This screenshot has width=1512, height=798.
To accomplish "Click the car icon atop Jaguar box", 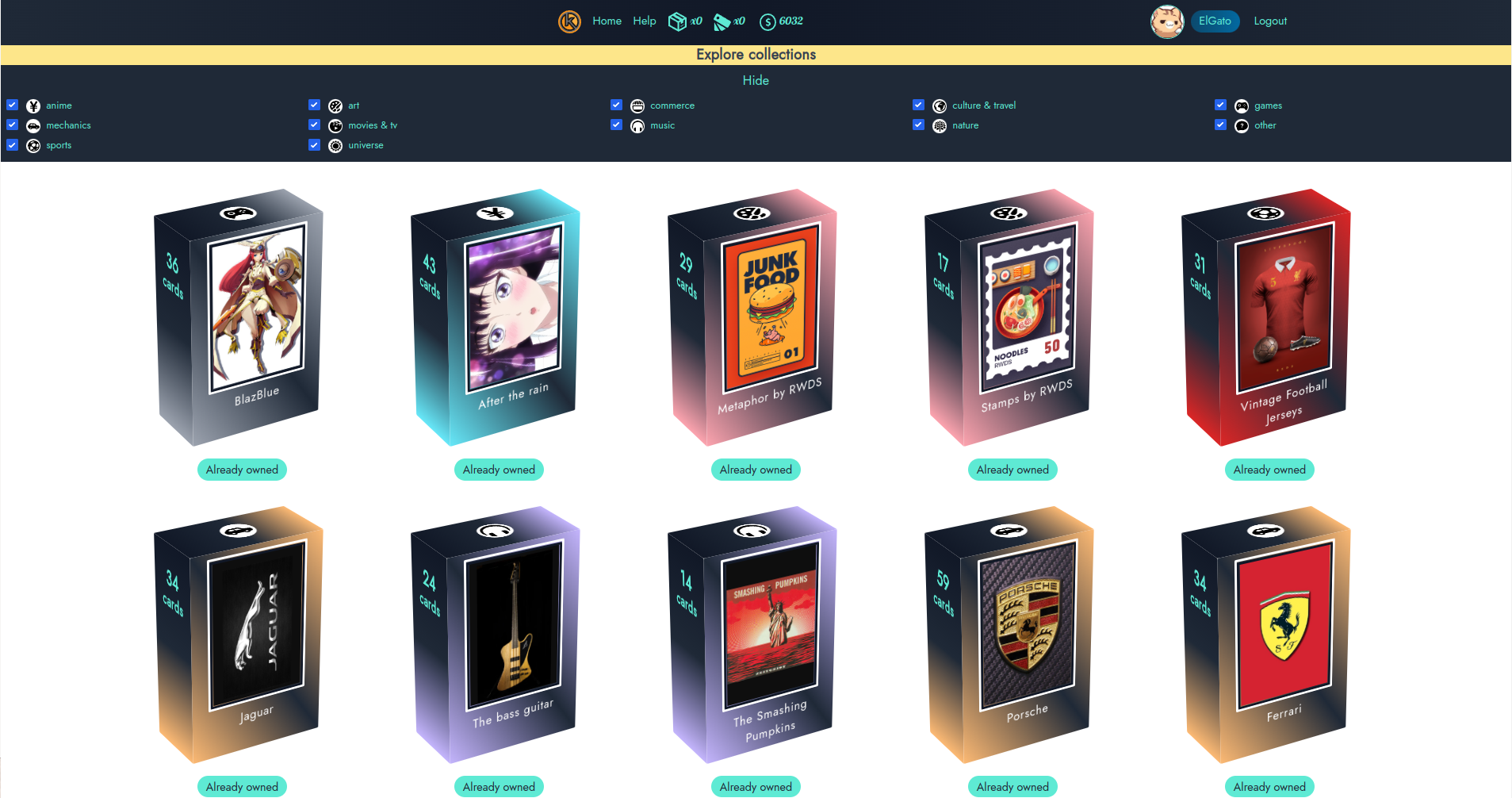I will tap(238, 531).
